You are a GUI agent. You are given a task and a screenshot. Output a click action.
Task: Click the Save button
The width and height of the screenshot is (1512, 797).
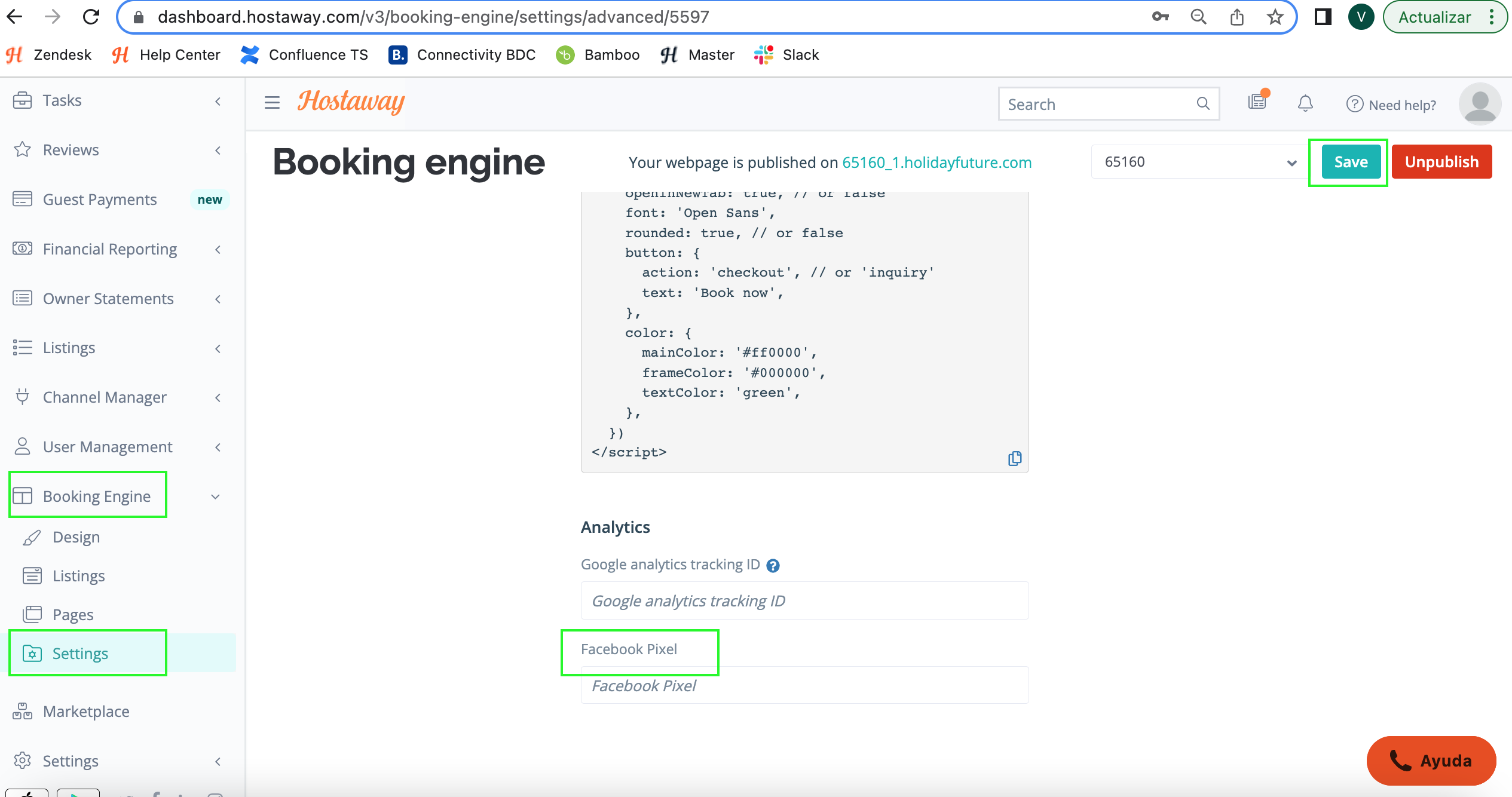point(1350,162)
